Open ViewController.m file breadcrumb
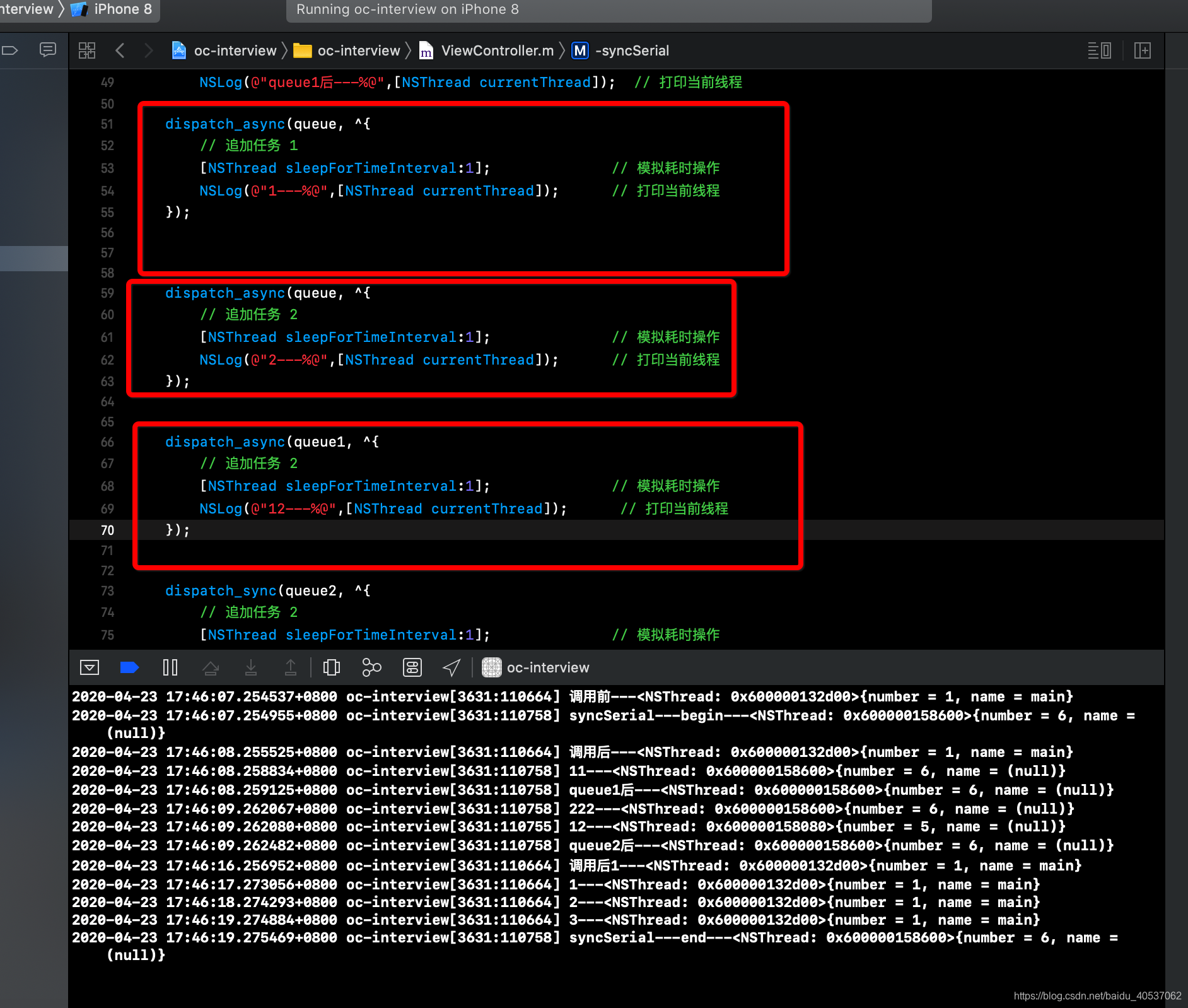Viewport: 1188px width, 1008px height. click(487, 50)
